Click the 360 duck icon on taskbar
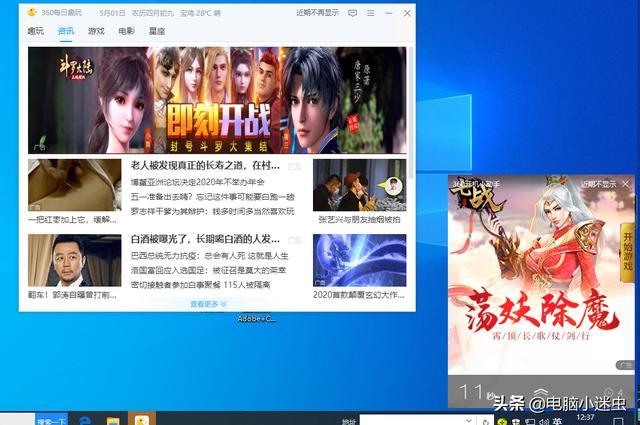The image size is (640, 425). pyautogui.click(x=142, y=419)
